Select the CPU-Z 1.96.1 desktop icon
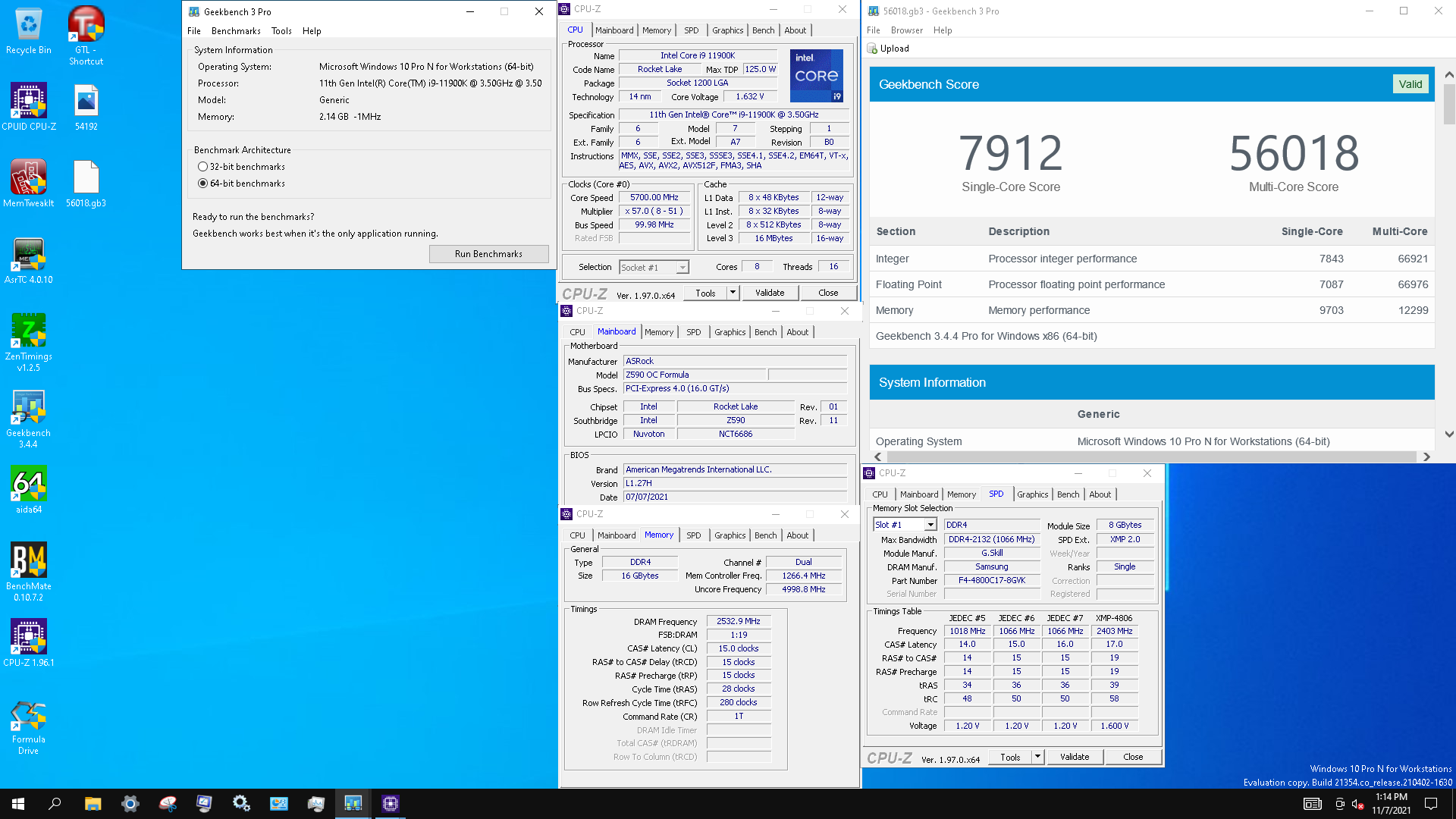Viewport: 1456px width, 819px height. (x=29, y=643)
